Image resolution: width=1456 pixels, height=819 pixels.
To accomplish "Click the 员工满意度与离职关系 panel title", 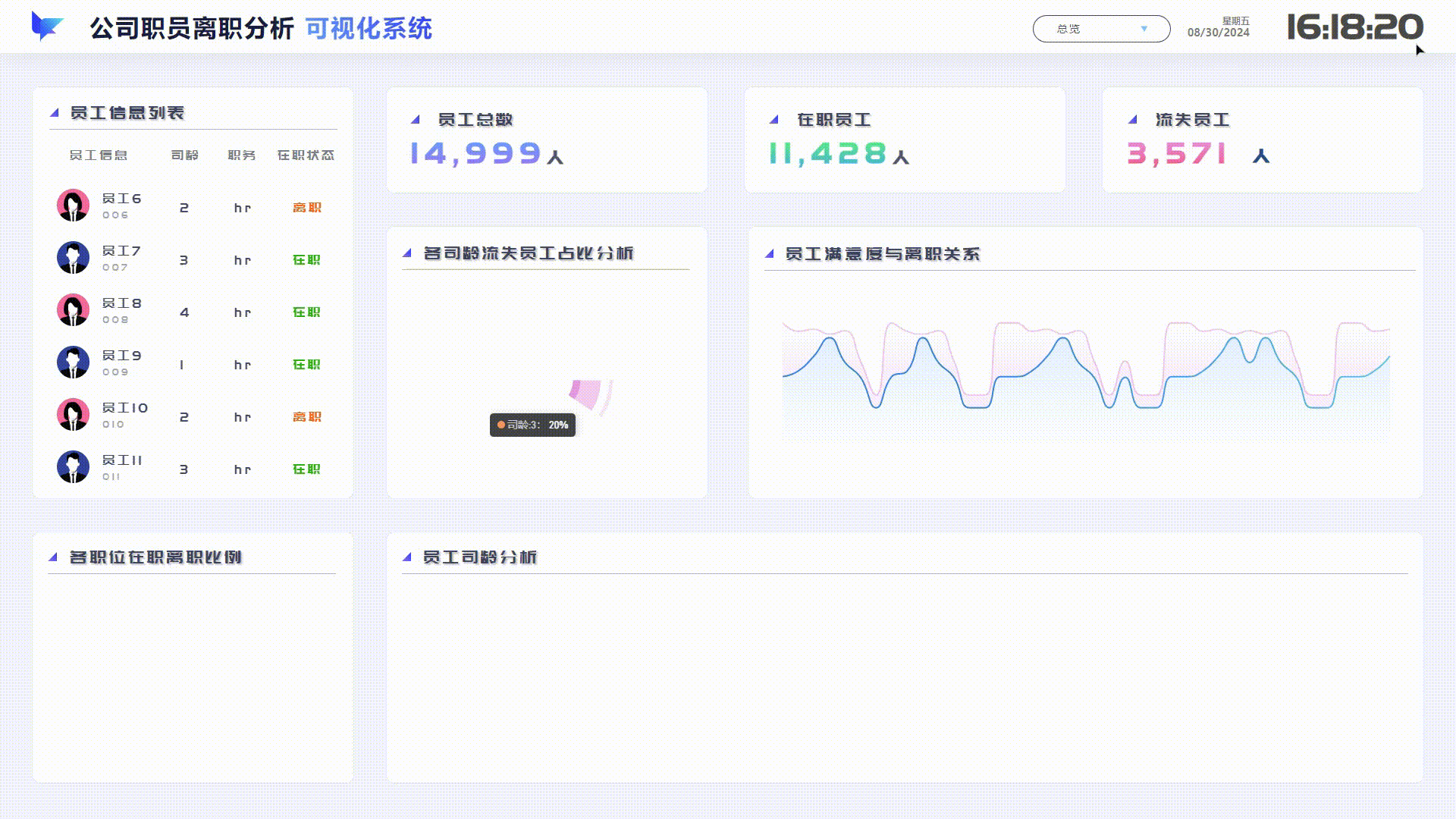I will pos(883,254).
